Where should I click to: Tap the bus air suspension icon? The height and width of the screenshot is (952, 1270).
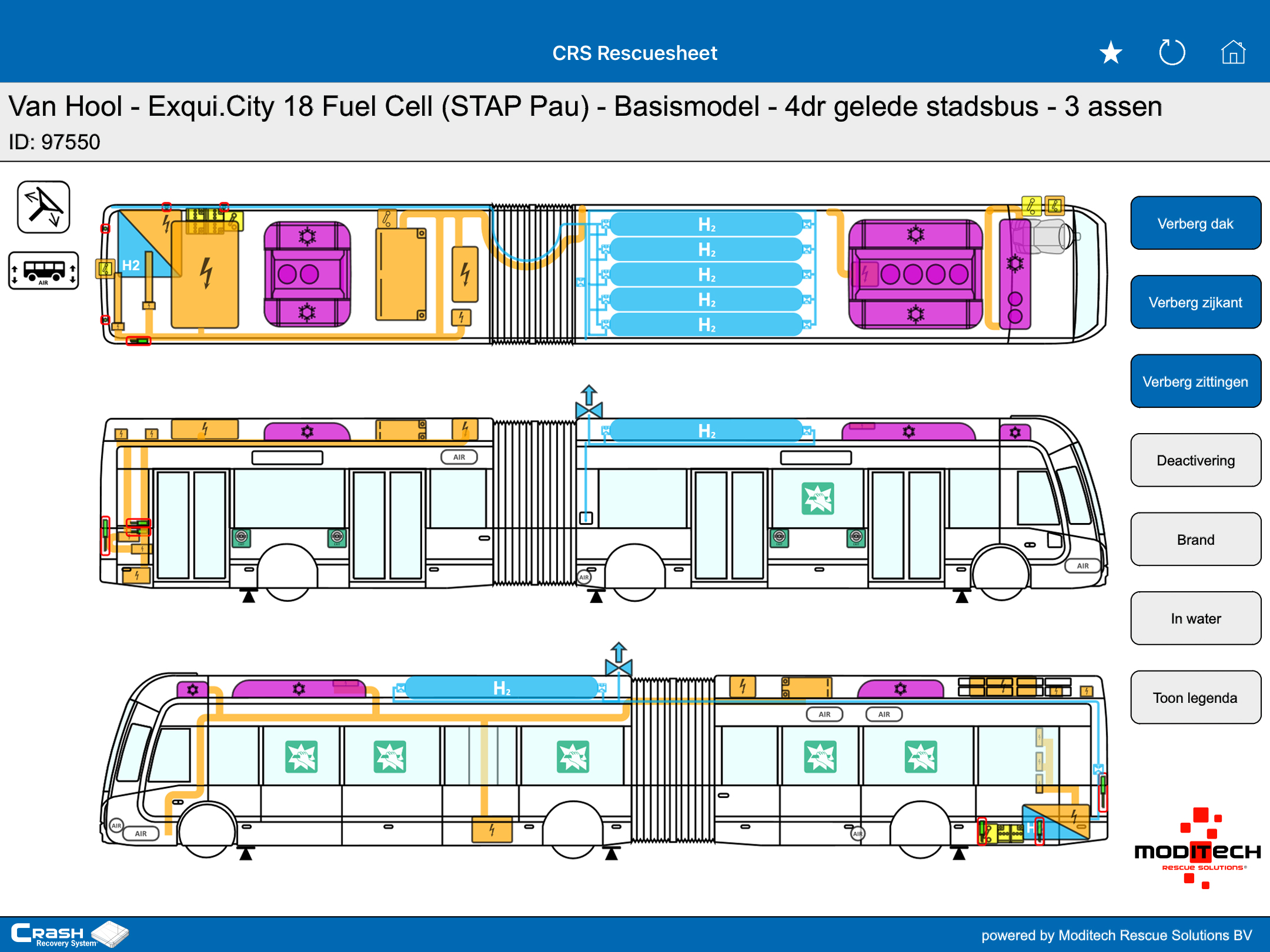point(44,271)
